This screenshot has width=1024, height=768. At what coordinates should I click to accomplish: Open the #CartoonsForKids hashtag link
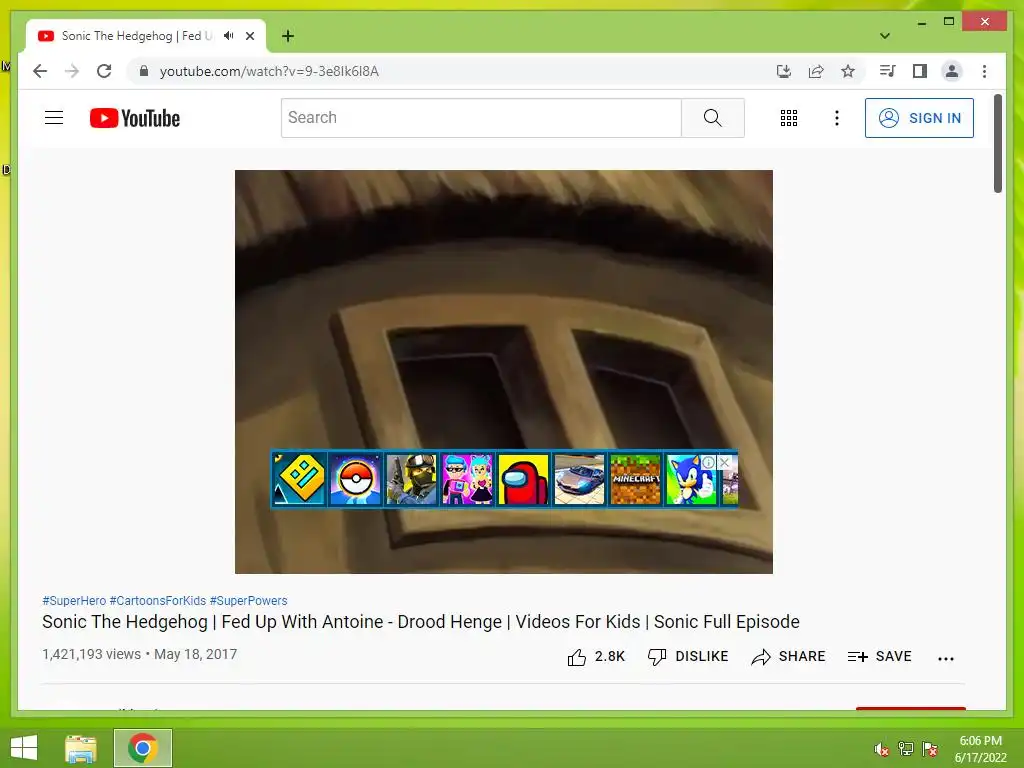click(157, 600)
